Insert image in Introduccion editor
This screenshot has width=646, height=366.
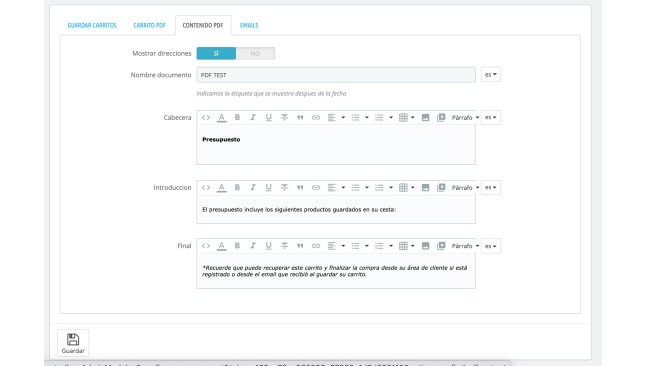coord(426,188)
